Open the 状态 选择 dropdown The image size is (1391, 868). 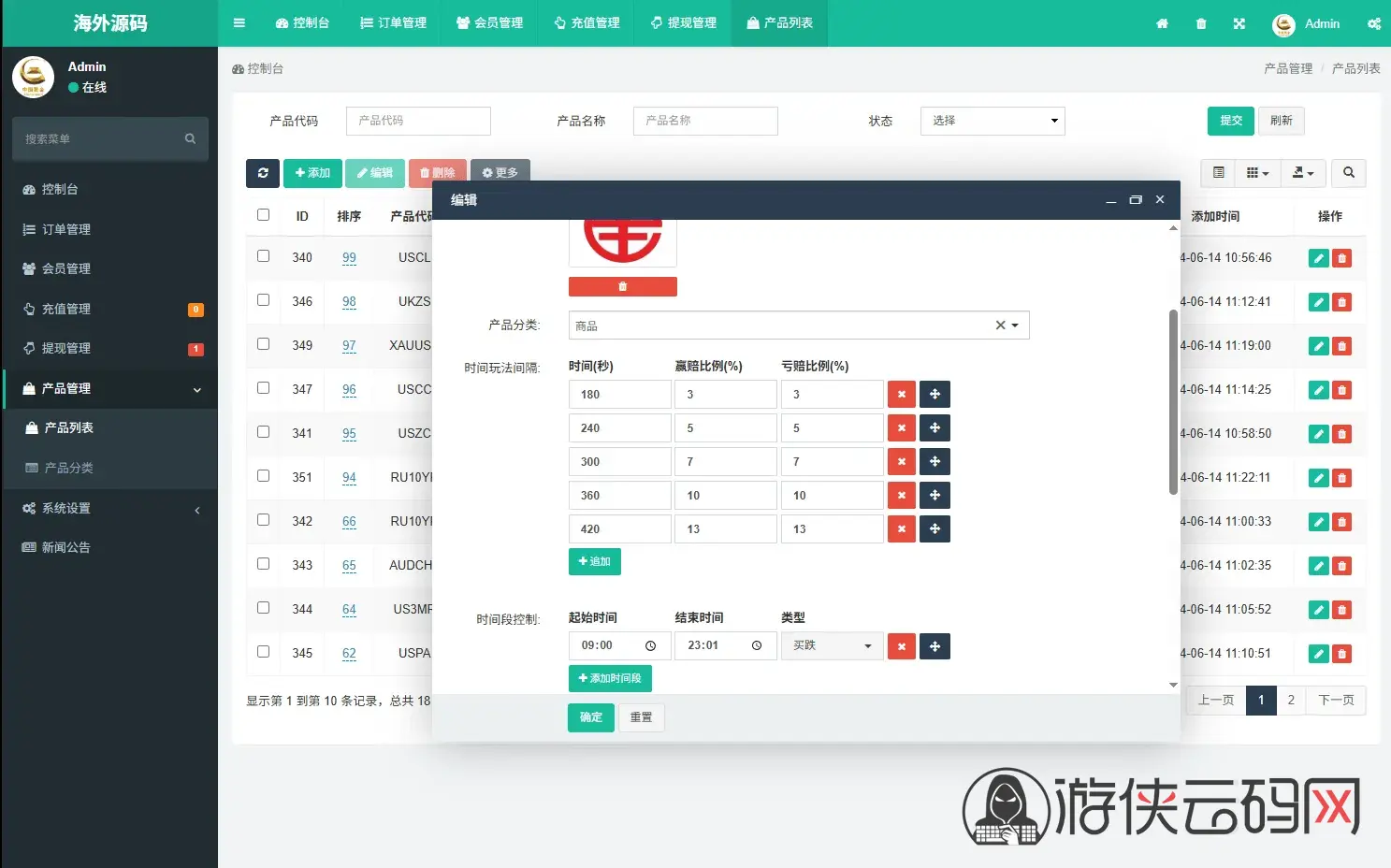tap(993, 121)
